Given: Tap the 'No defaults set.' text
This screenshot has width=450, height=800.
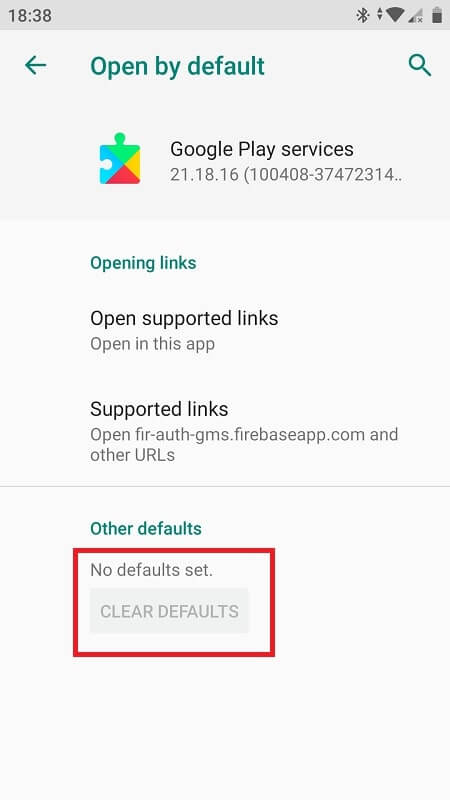Looking at the screenshot, I should tap(152, 569).
